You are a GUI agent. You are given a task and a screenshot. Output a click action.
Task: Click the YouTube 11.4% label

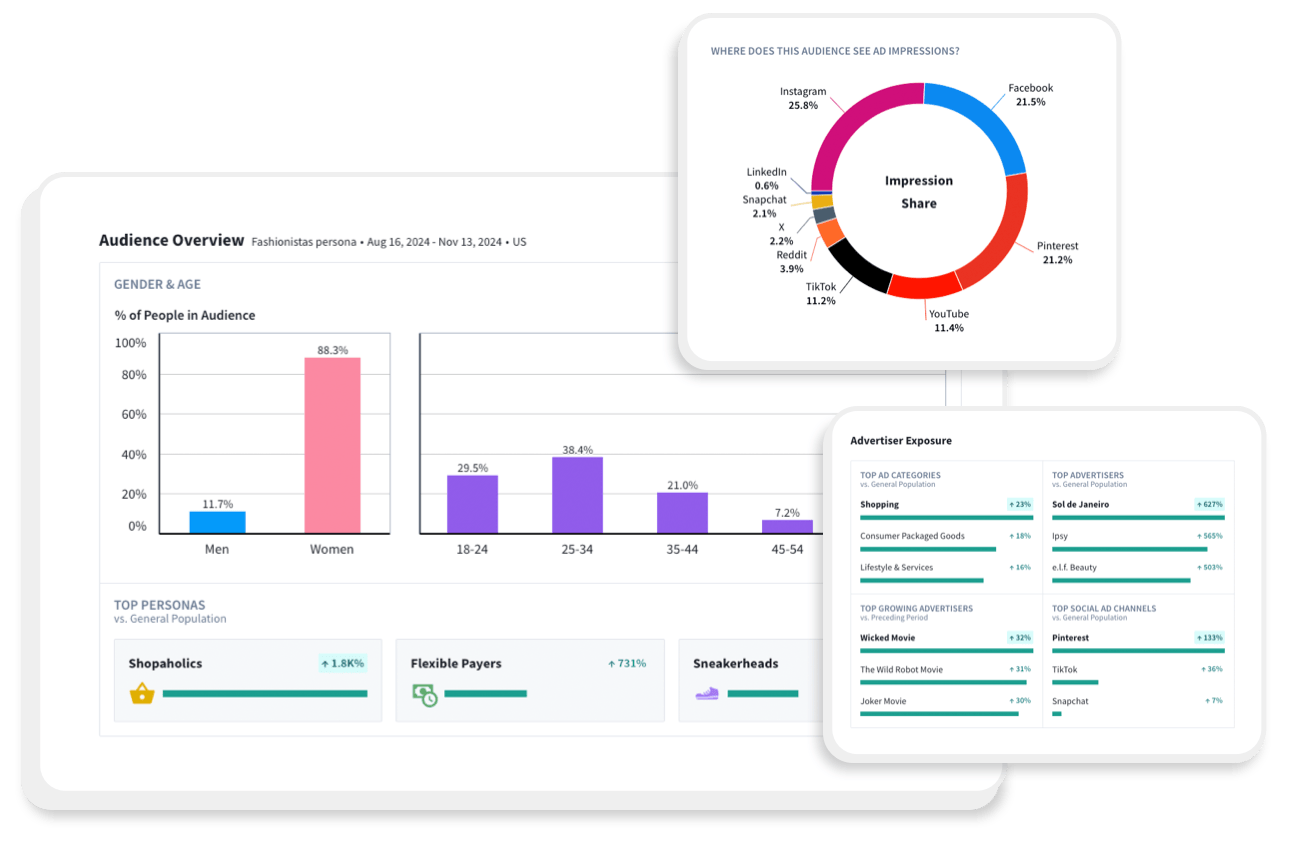(948, 321)
